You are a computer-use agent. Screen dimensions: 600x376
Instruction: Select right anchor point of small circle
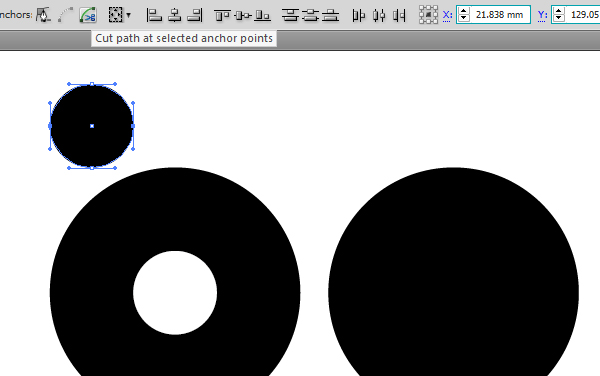[x=133, y=126]
